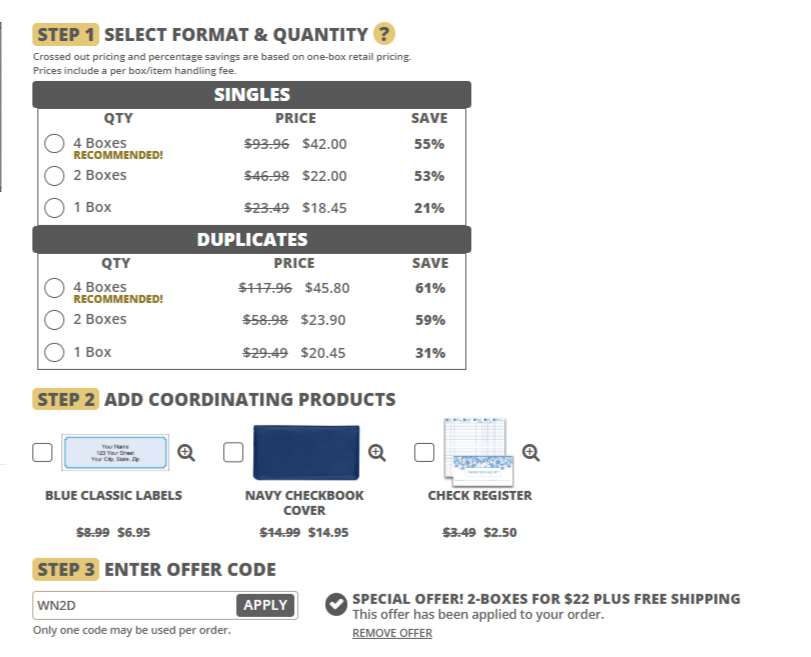This screenshot has width=811, height=657.
Task: Pick the Duplicates 1 Box option
Action: [x=55, y=352]
